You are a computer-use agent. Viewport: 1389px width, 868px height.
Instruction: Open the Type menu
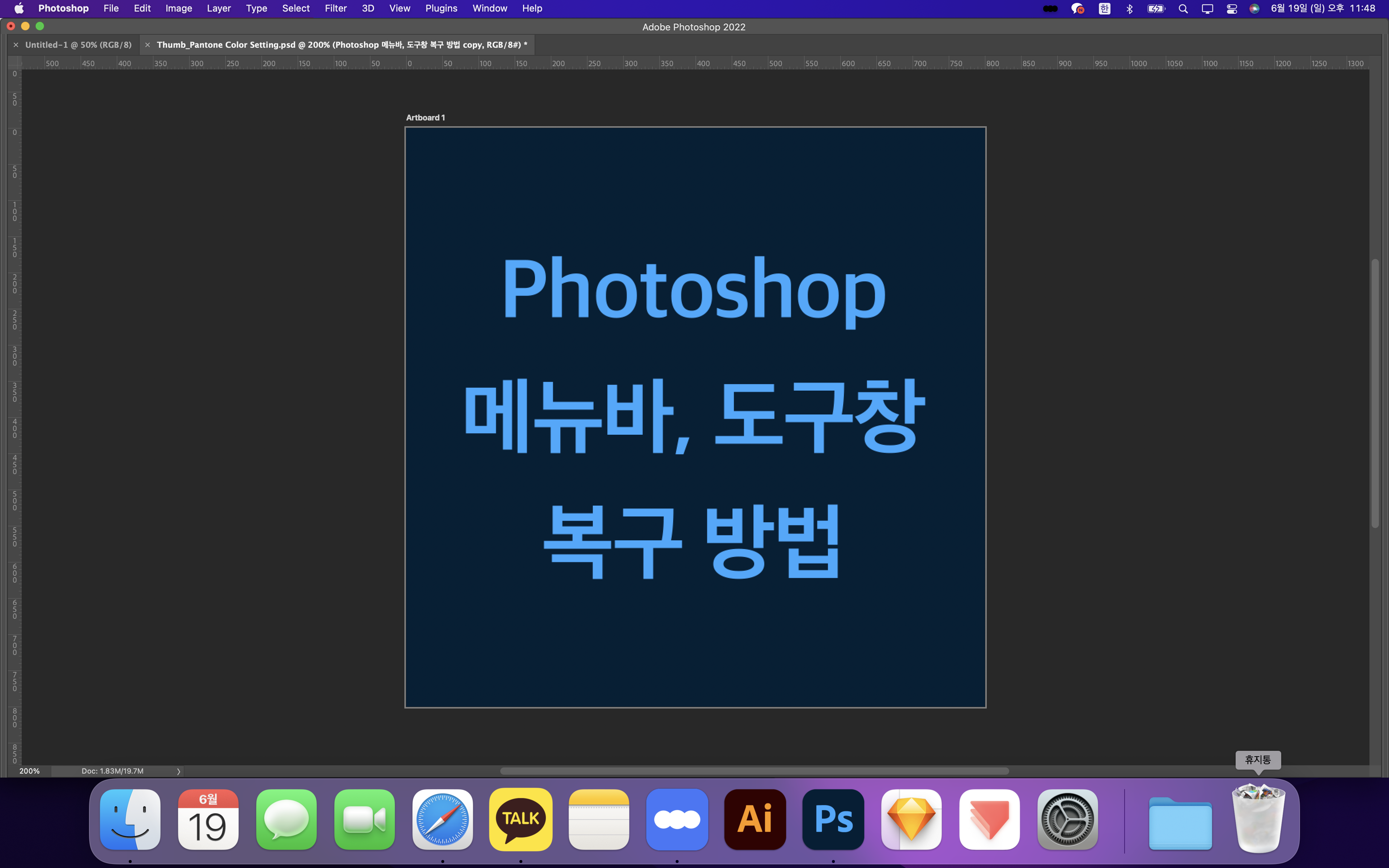pos(256,8)
